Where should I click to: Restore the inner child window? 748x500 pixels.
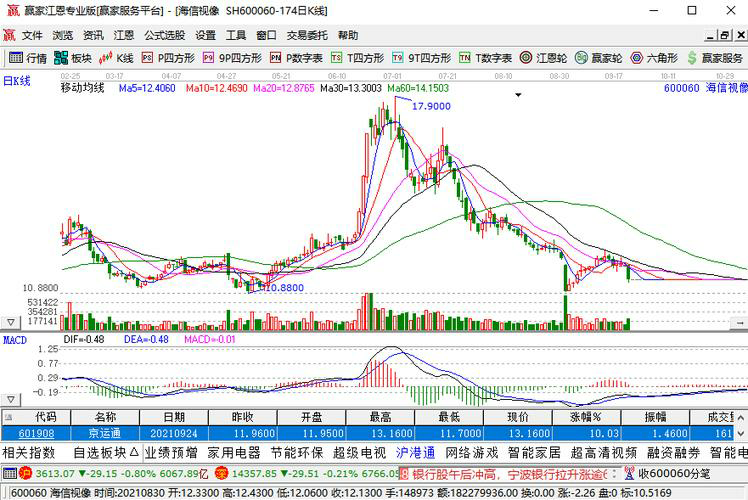click(725, 35)
